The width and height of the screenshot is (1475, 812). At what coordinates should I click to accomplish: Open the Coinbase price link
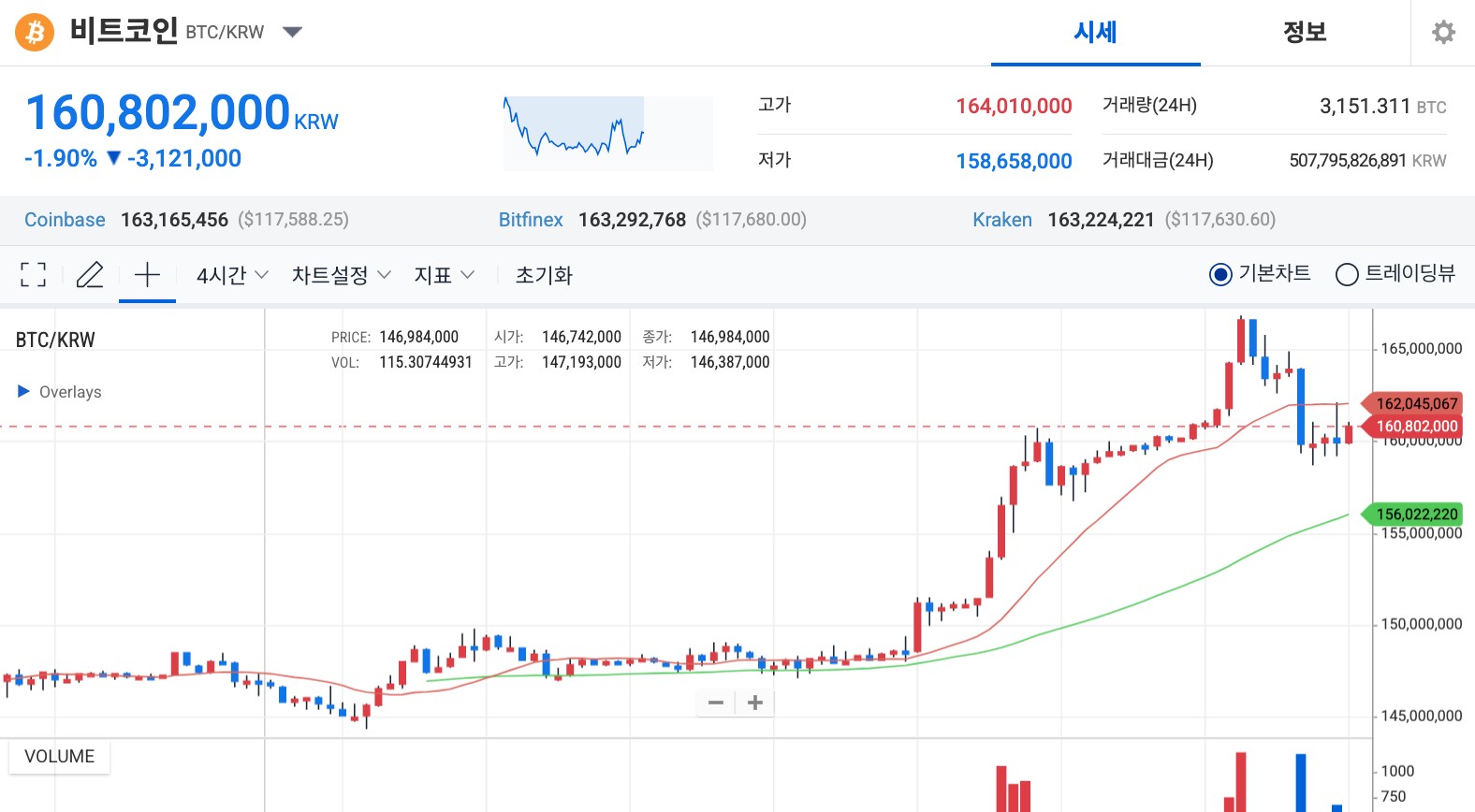[65, 220]
